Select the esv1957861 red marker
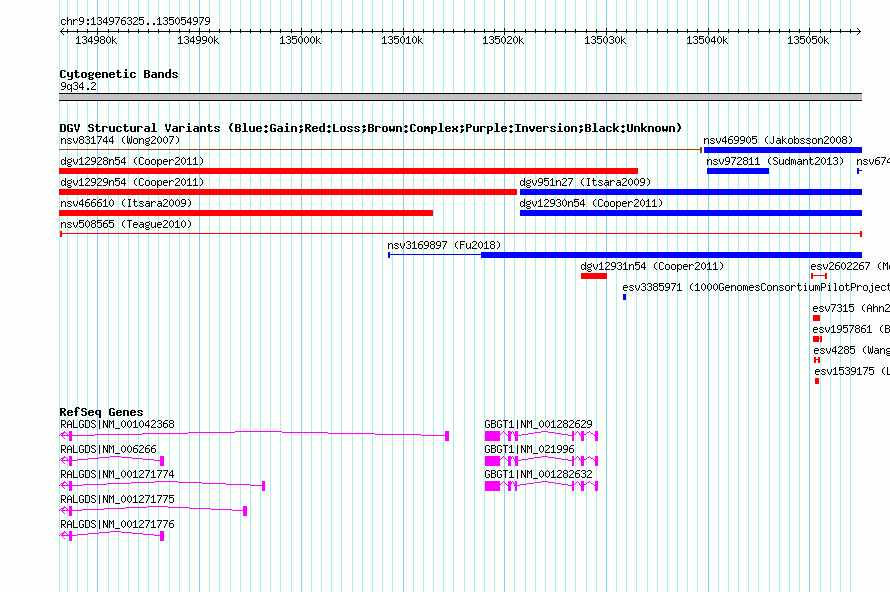The width and height of the screenshot is (890, 592). tap(818, 339)
